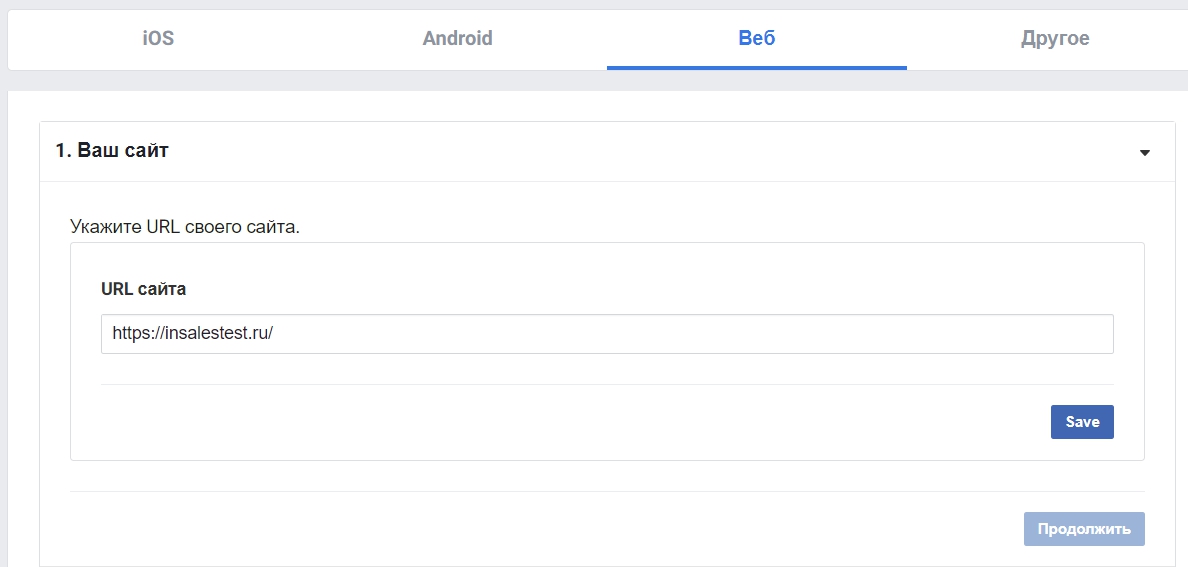Click the number '1.' in the section header
This screenshot has height=567, width=1188.
click(64, 151)
